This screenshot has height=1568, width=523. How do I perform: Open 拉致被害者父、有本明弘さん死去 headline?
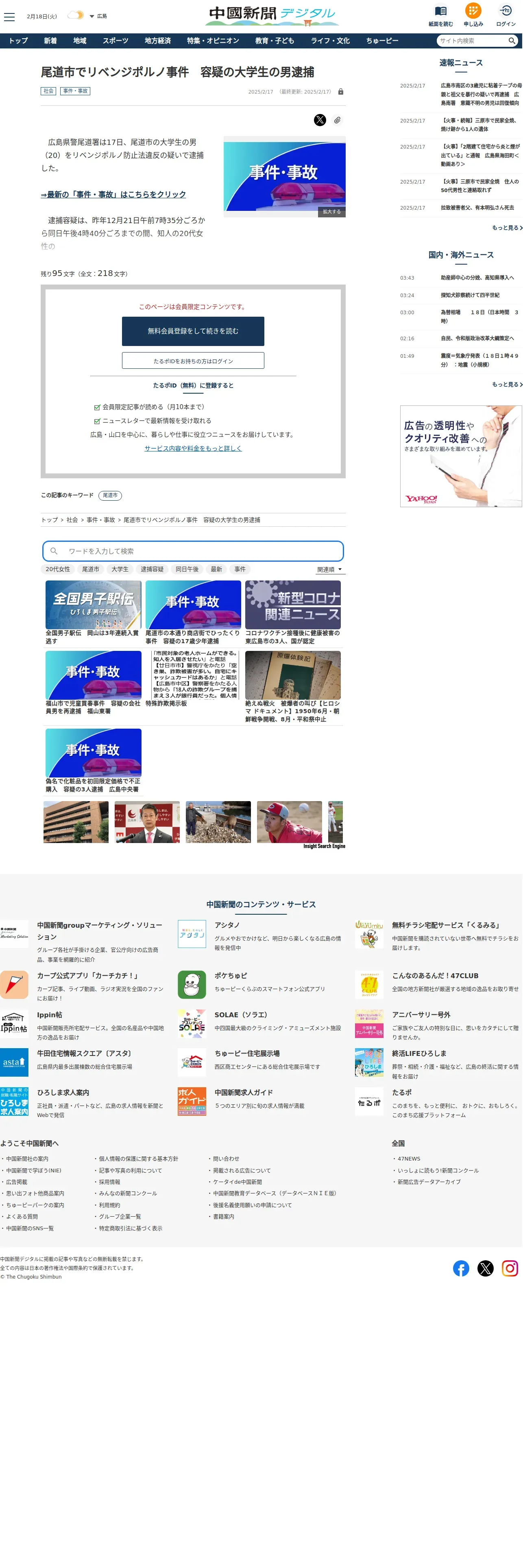477,208
